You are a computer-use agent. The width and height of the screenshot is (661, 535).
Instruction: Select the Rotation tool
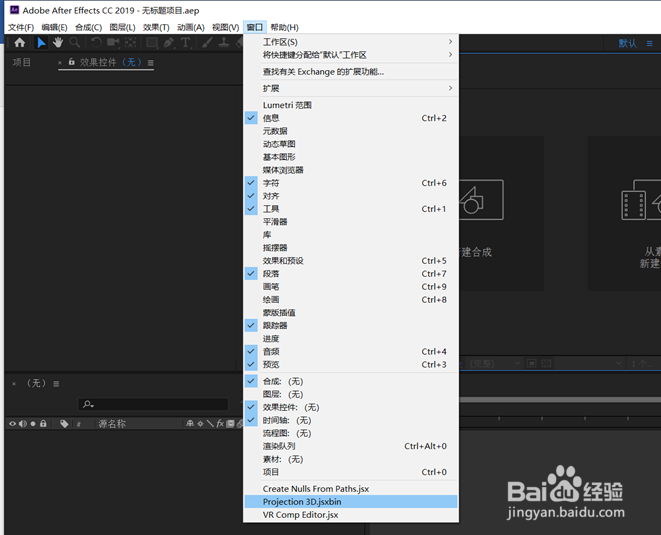pyautogui.click(x=97, y=43)
